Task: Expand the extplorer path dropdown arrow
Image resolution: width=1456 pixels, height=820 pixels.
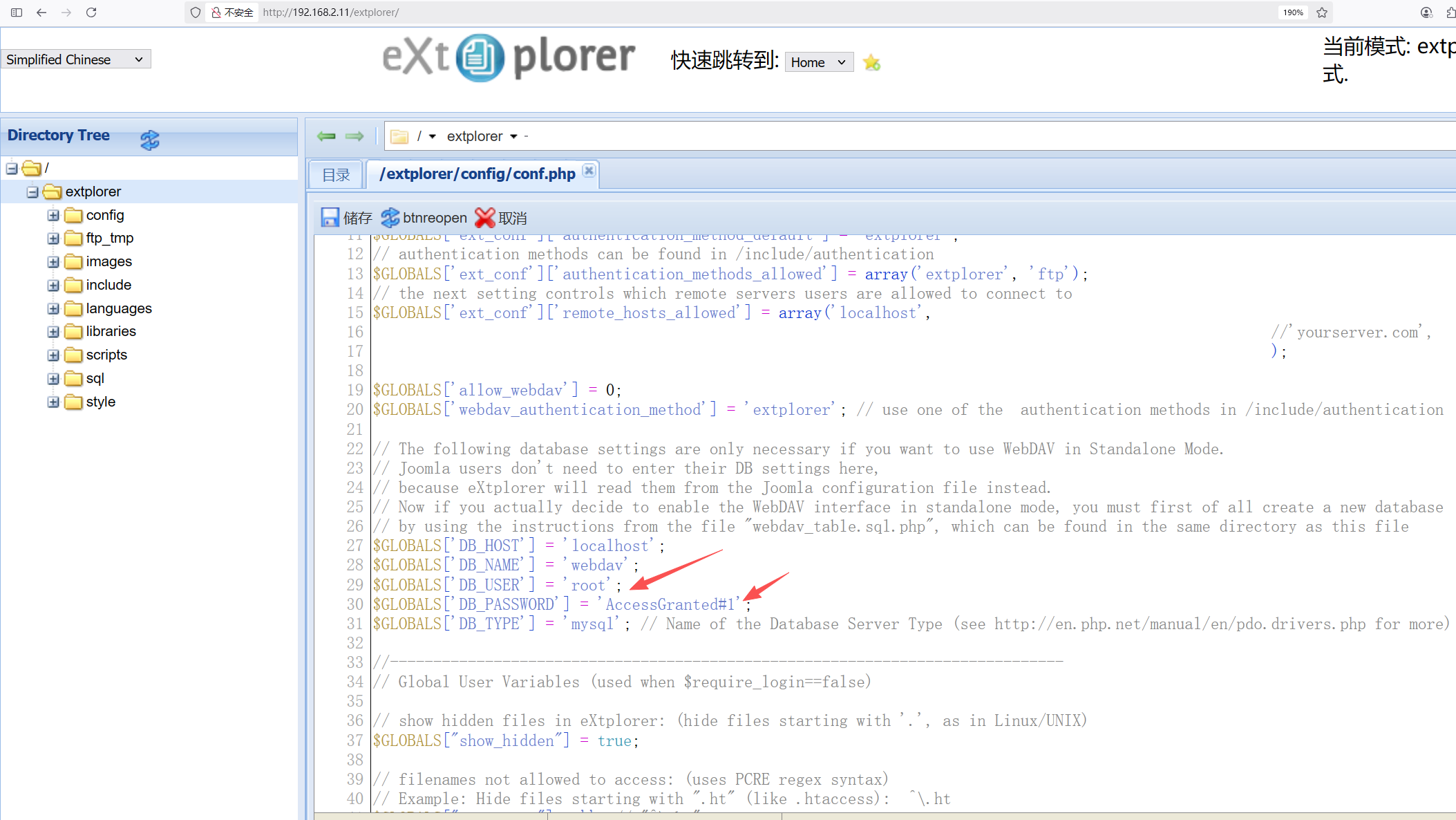Action: pos(513,137)
